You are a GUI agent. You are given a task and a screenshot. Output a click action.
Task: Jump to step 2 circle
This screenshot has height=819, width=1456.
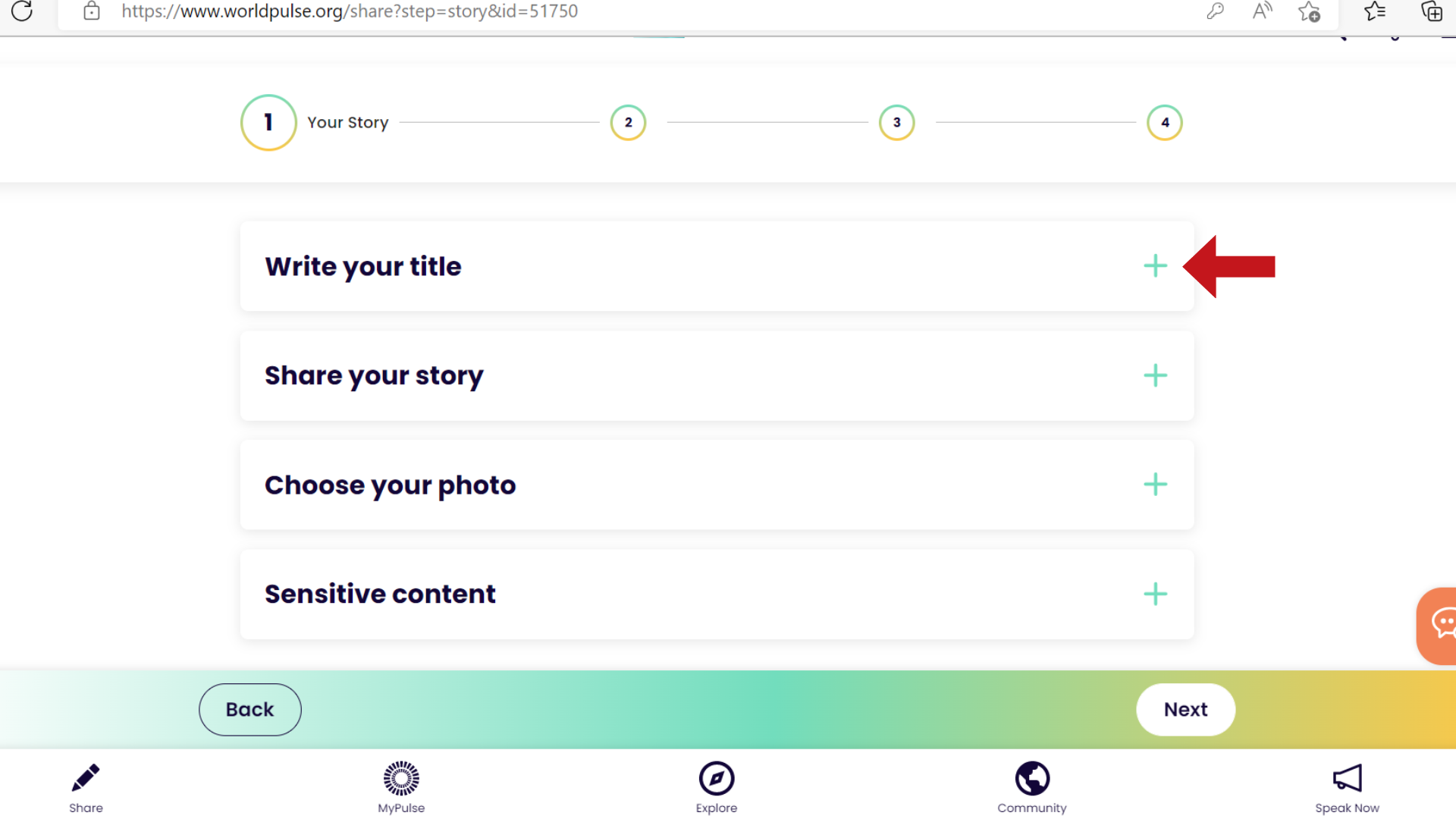pos(628,122)
